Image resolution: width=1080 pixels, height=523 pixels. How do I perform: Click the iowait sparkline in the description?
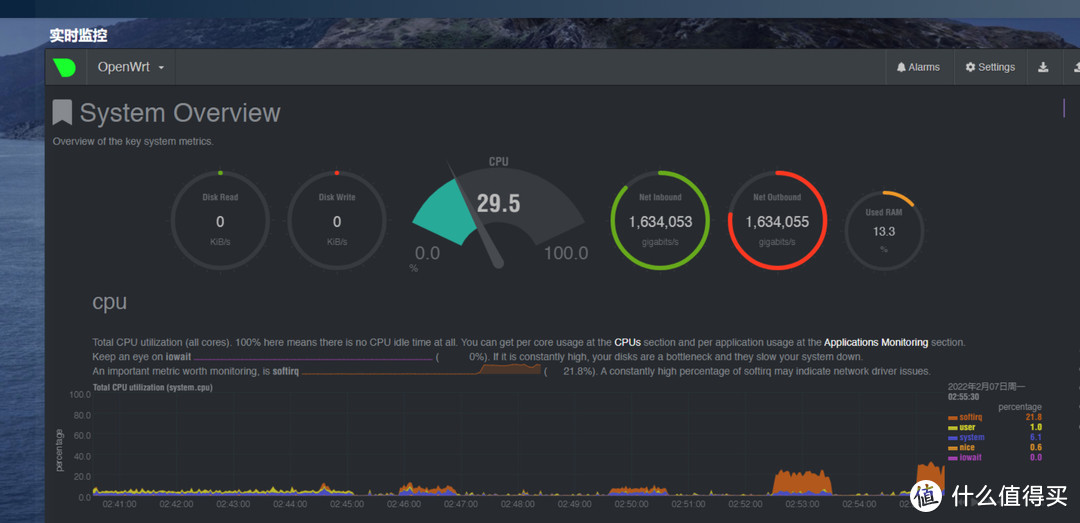[312, 358]
